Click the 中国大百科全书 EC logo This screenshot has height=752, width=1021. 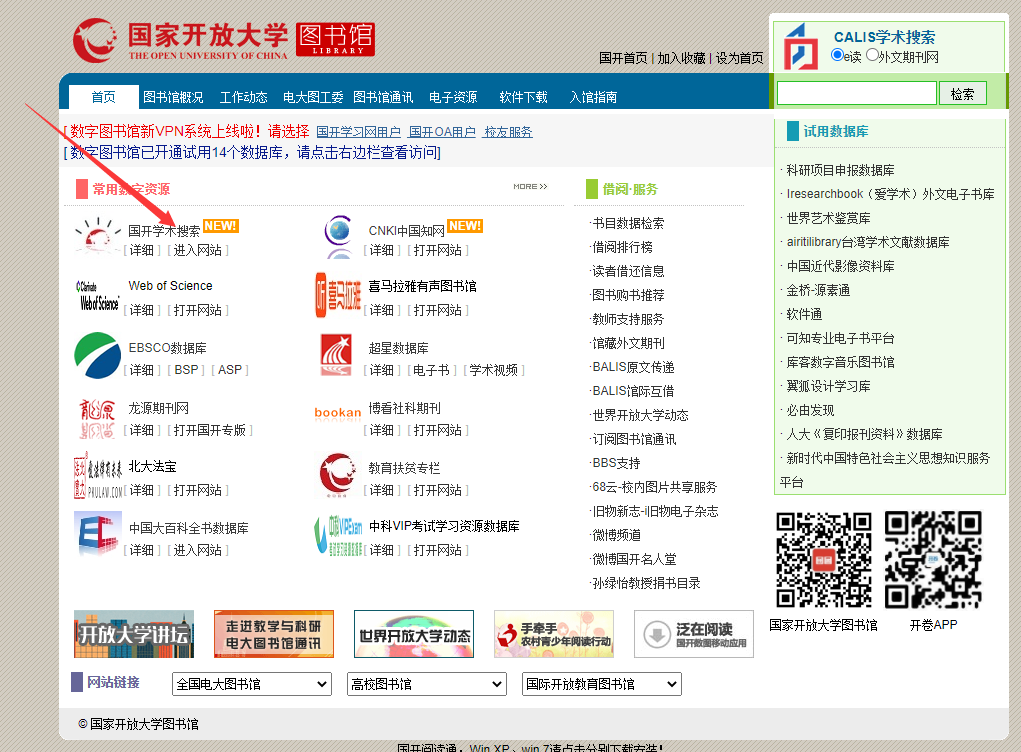tap(98, 534)
